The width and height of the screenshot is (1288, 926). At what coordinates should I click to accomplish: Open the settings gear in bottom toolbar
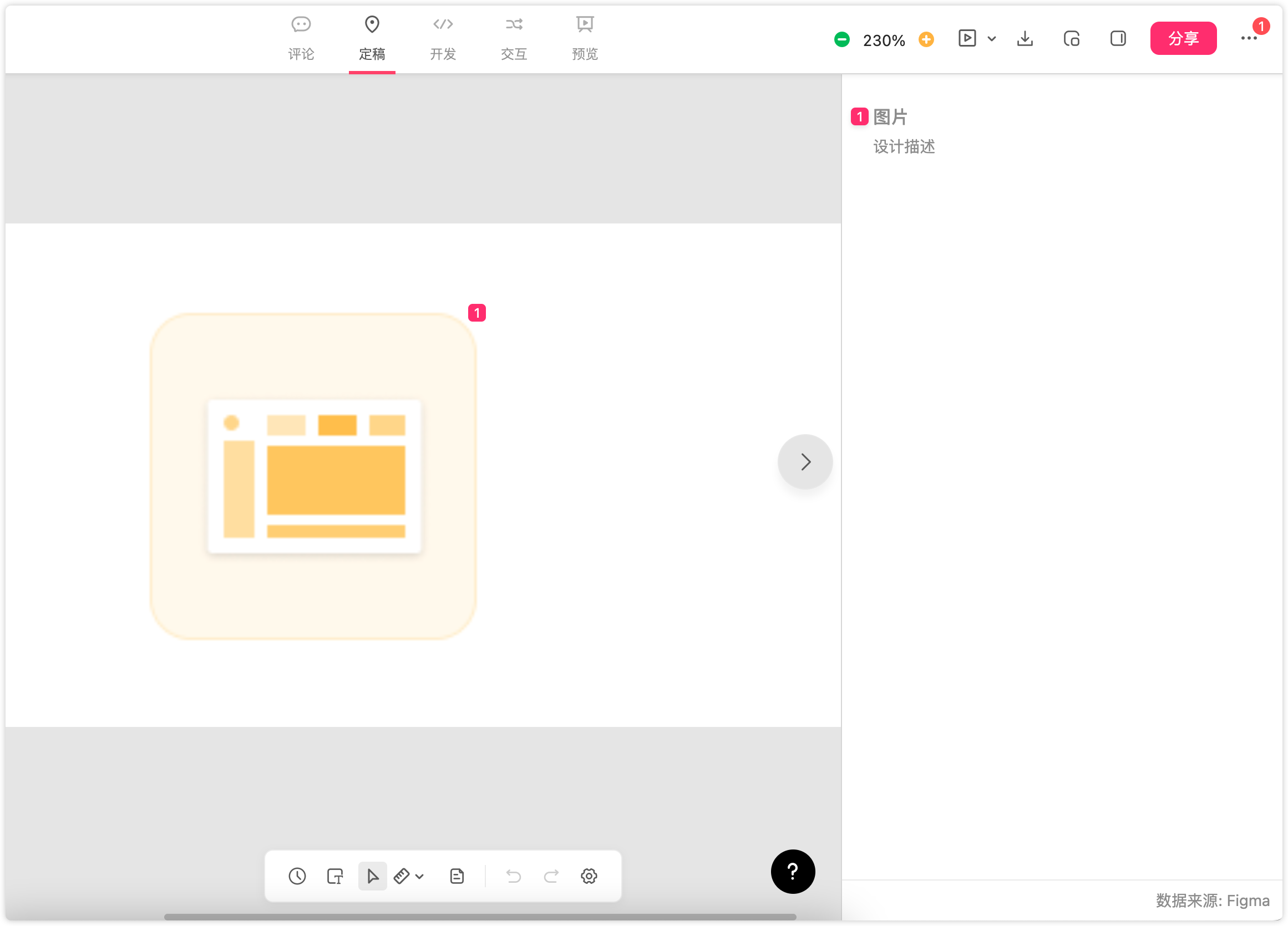click(x=589, y=876)
